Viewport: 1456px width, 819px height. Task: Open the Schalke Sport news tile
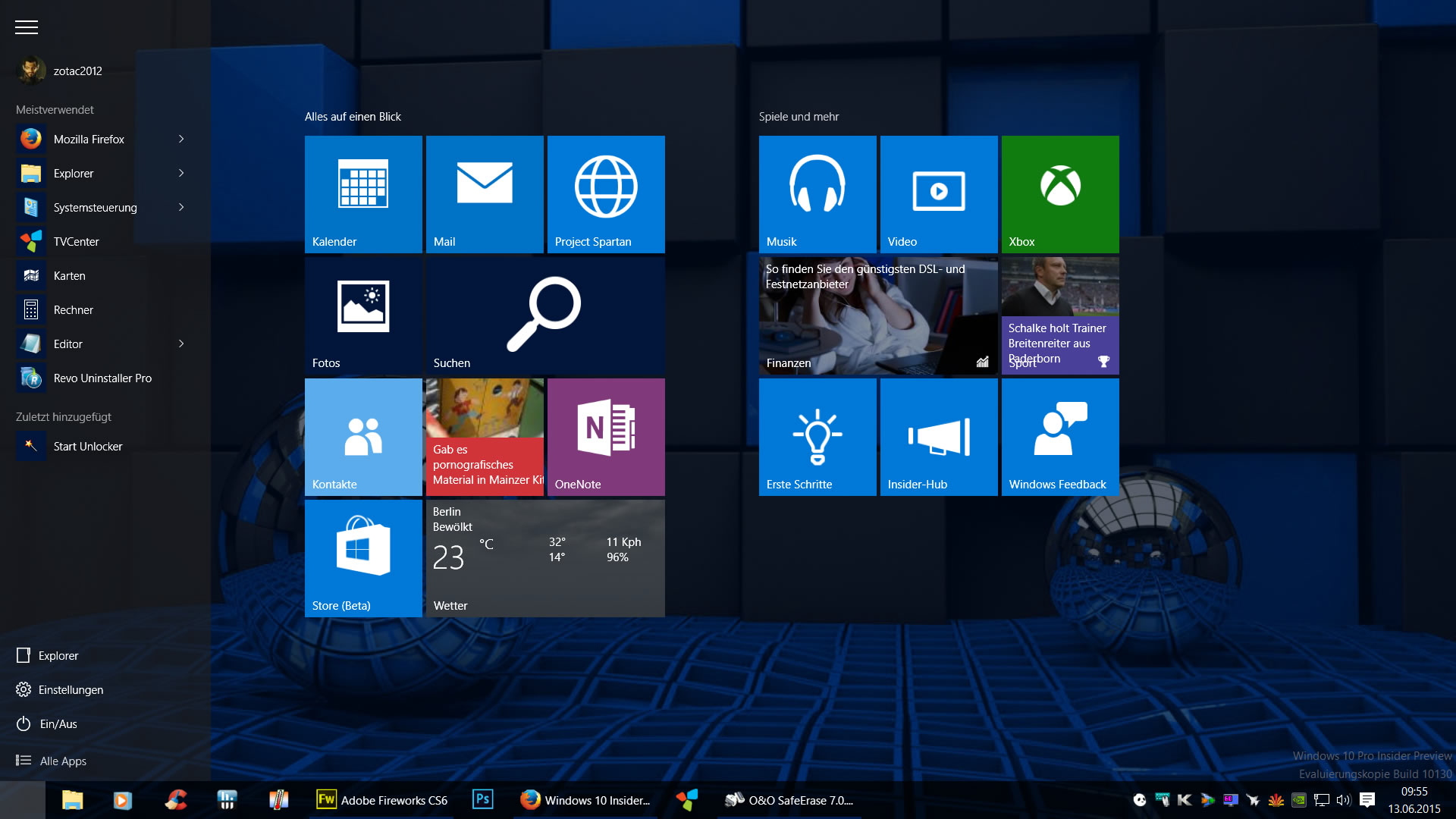(x=1059, y=315)
